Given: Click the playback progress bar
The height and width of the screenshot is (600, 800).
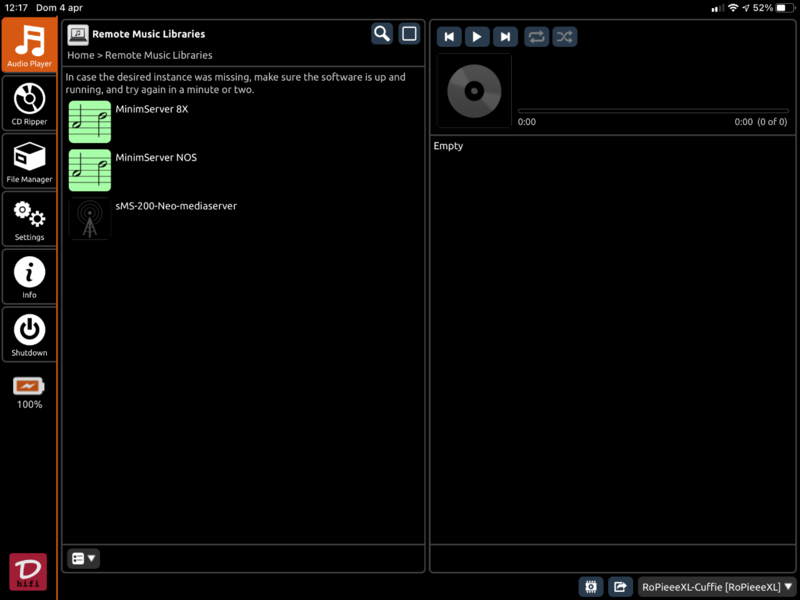Looking at the screenshot, I should [653, 110].
